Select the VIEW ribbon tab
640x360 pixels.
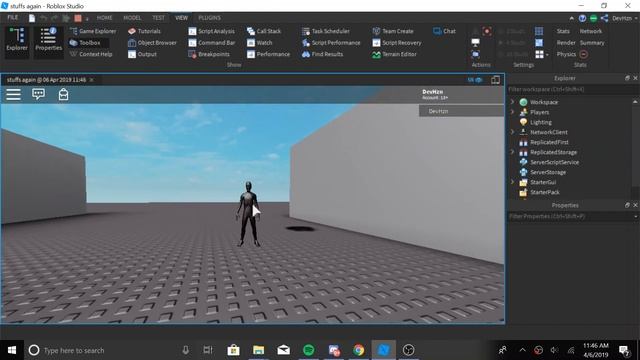181,18
